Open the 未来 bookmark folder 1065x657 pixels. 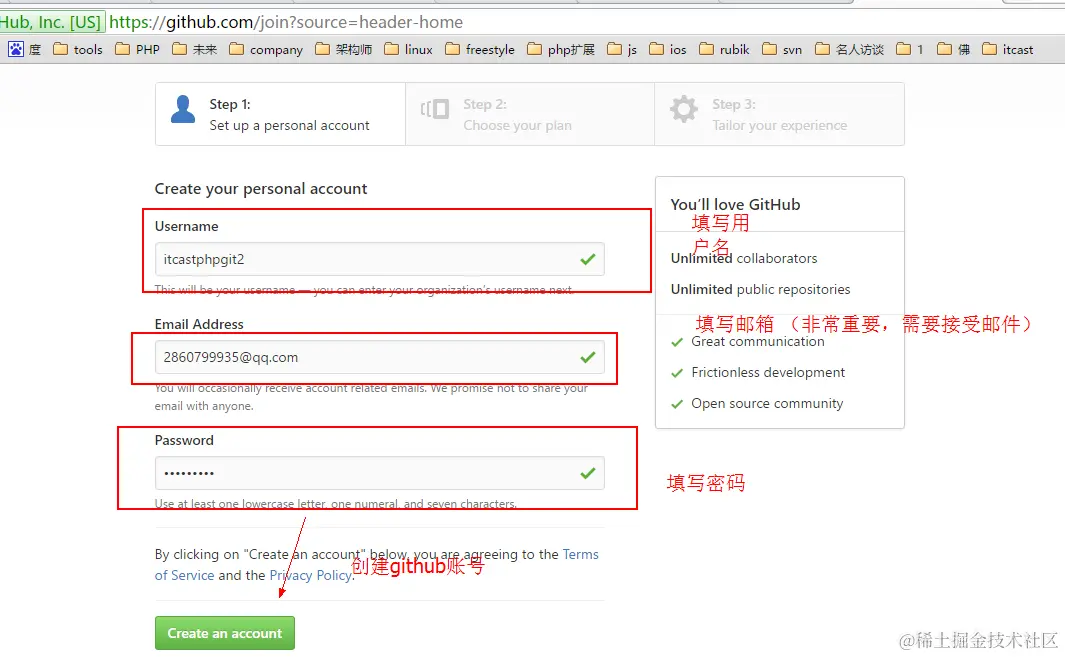click(194, 50)
